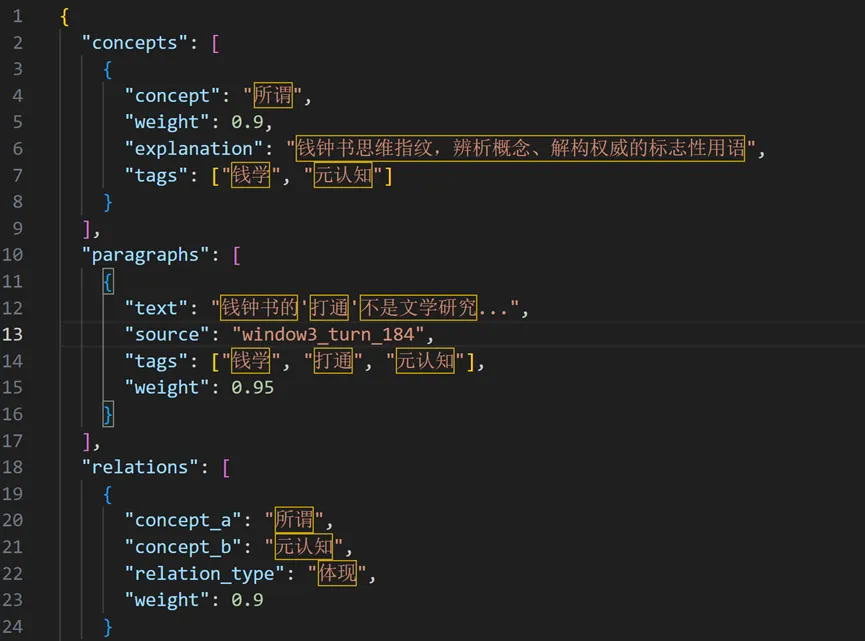The height and width of the screenshot is (641, 865).
Task: Click line number 1 in the gutter
Action: pyautogui.click(x=18, y=16)
